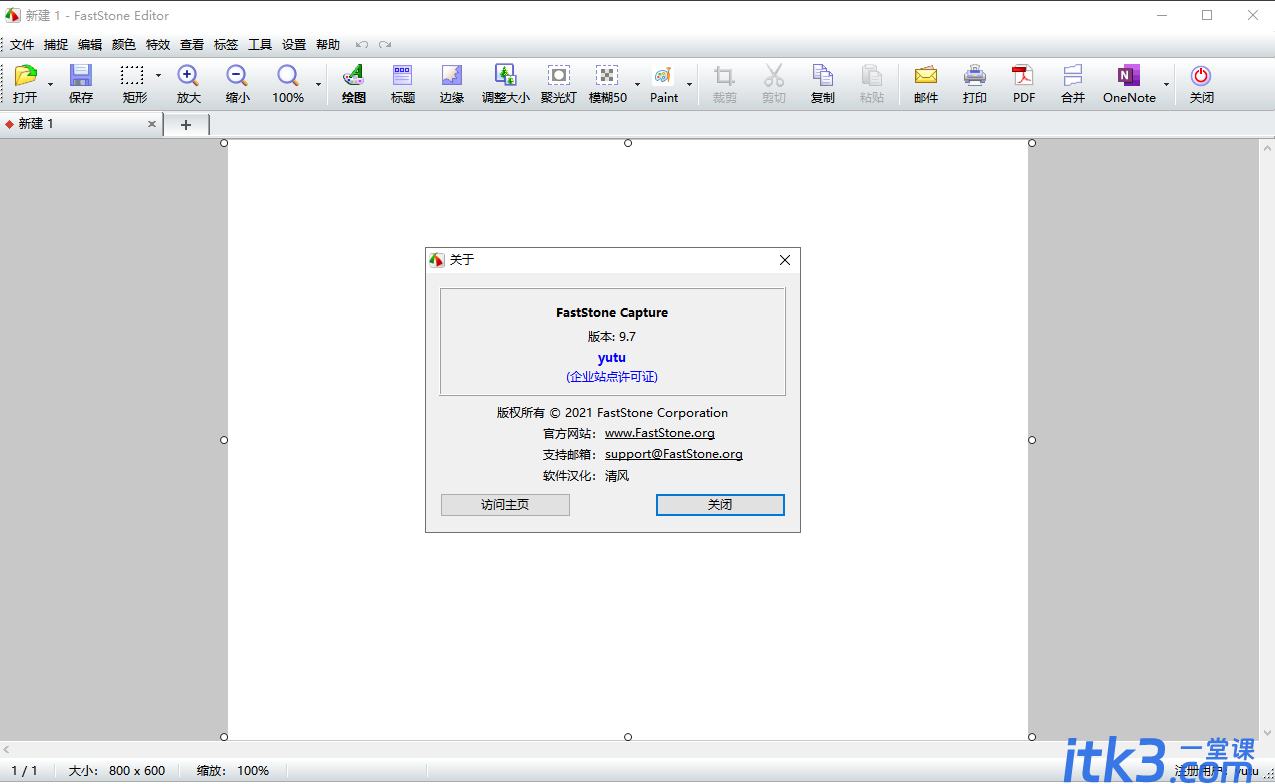This screenshot has height=784, width=1275.
Task: Click the vertical scrollbar beside the canvas
Action: (x=1267, y=439)
